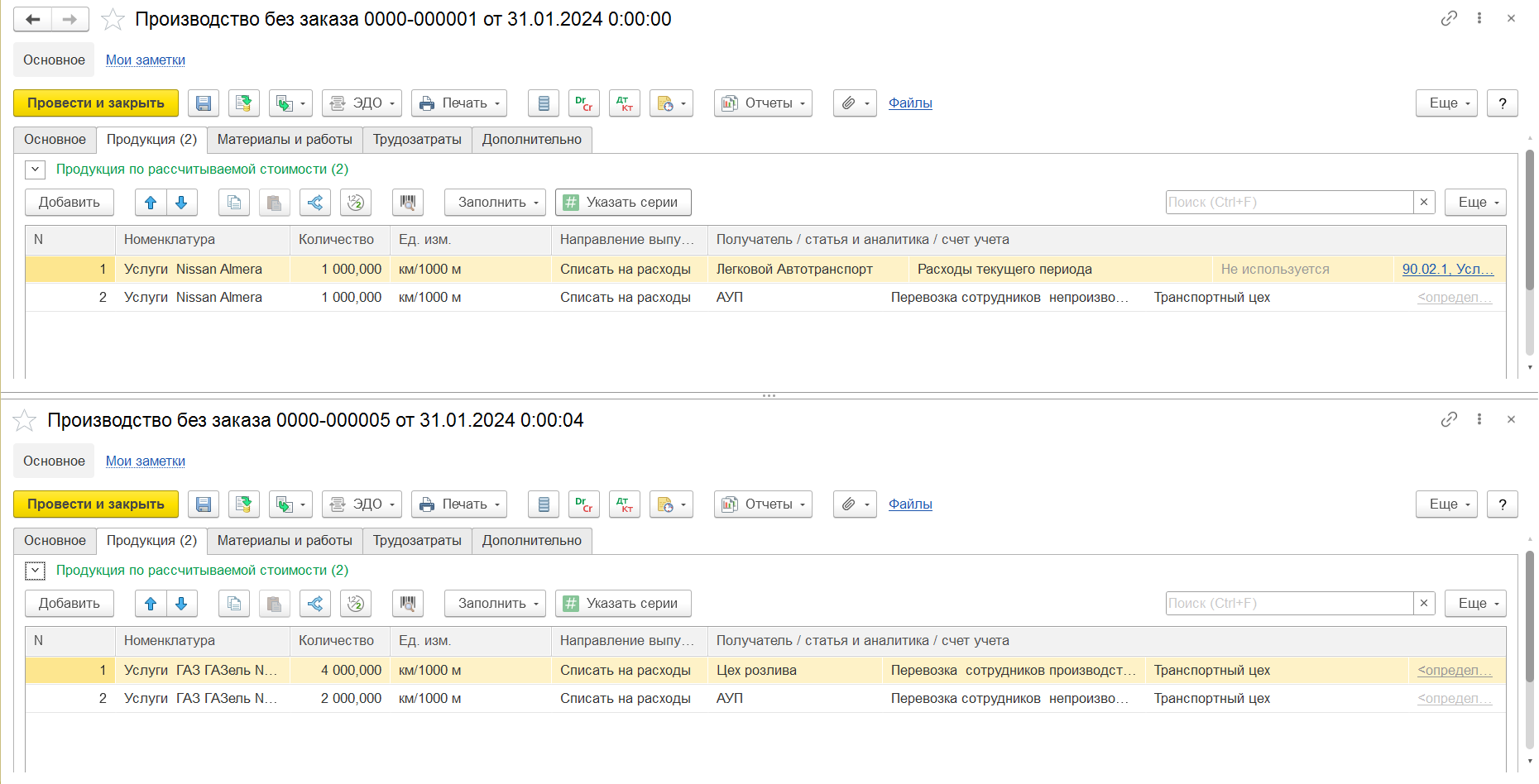Go forward with the right arrow button
Image resolution: width=1539 pixels, height=784 pixels.
coord(70,19)
